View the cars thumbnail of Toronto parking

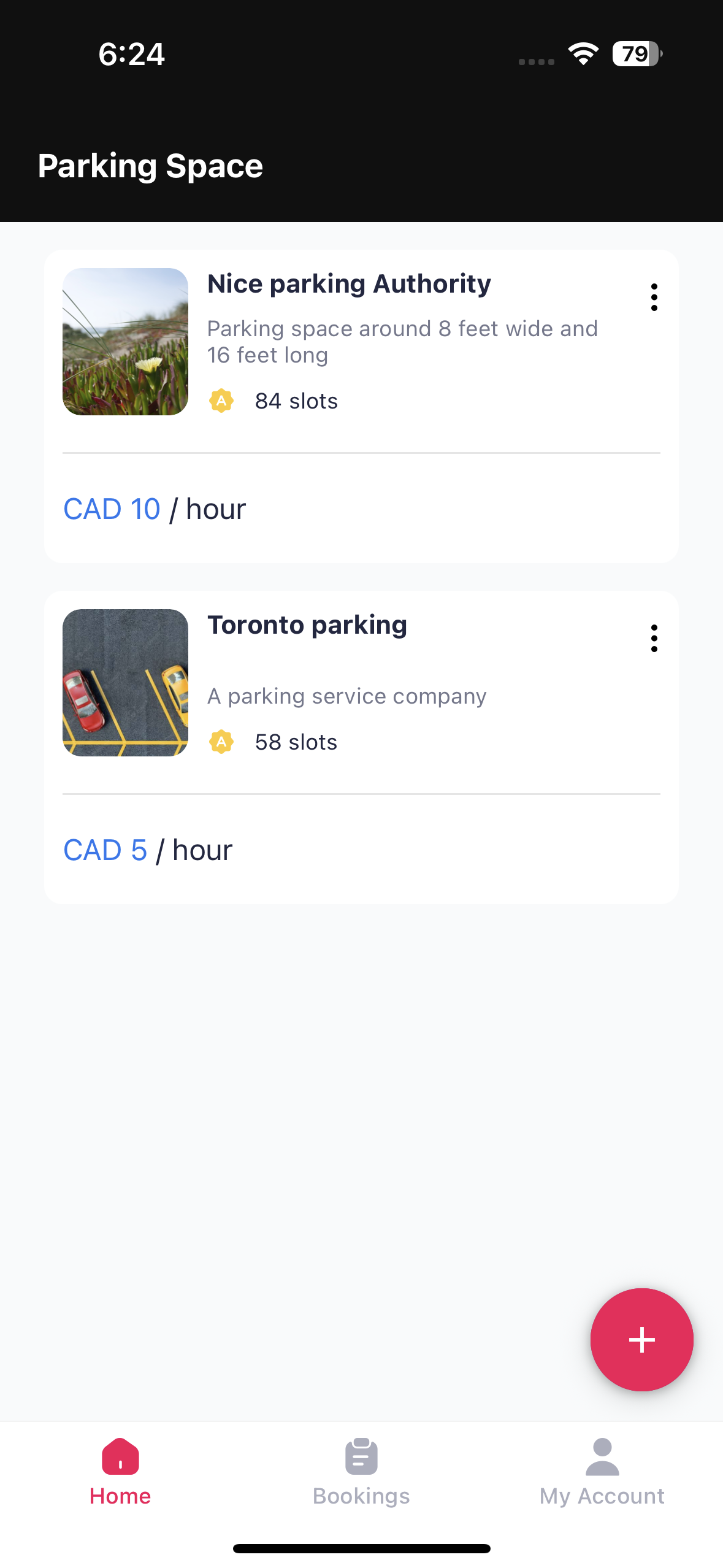125,683
